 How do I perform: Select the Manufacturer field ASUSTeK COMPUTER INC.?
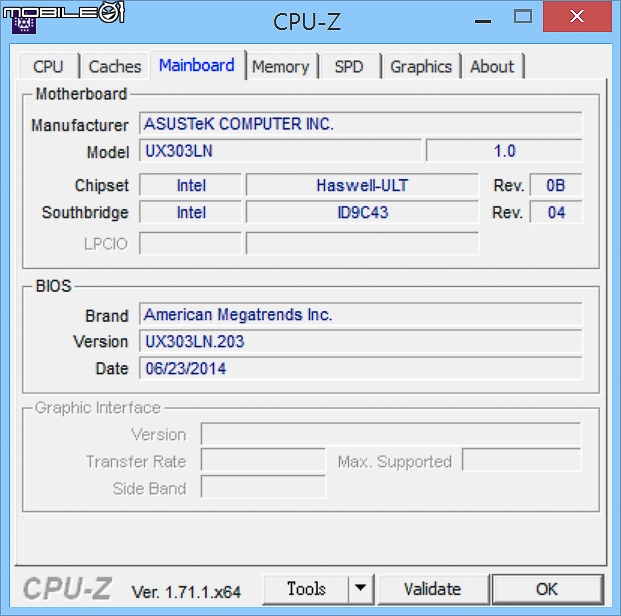[361, 124]
